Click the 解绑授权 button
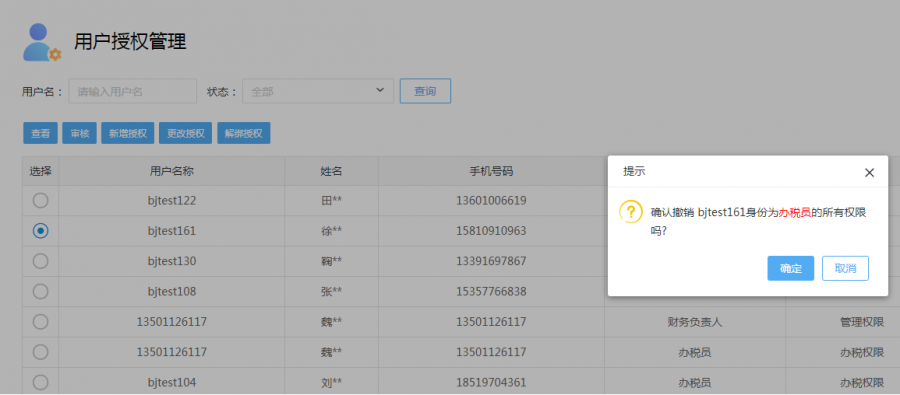Screen dimensions: 900x395 [243, 133]
